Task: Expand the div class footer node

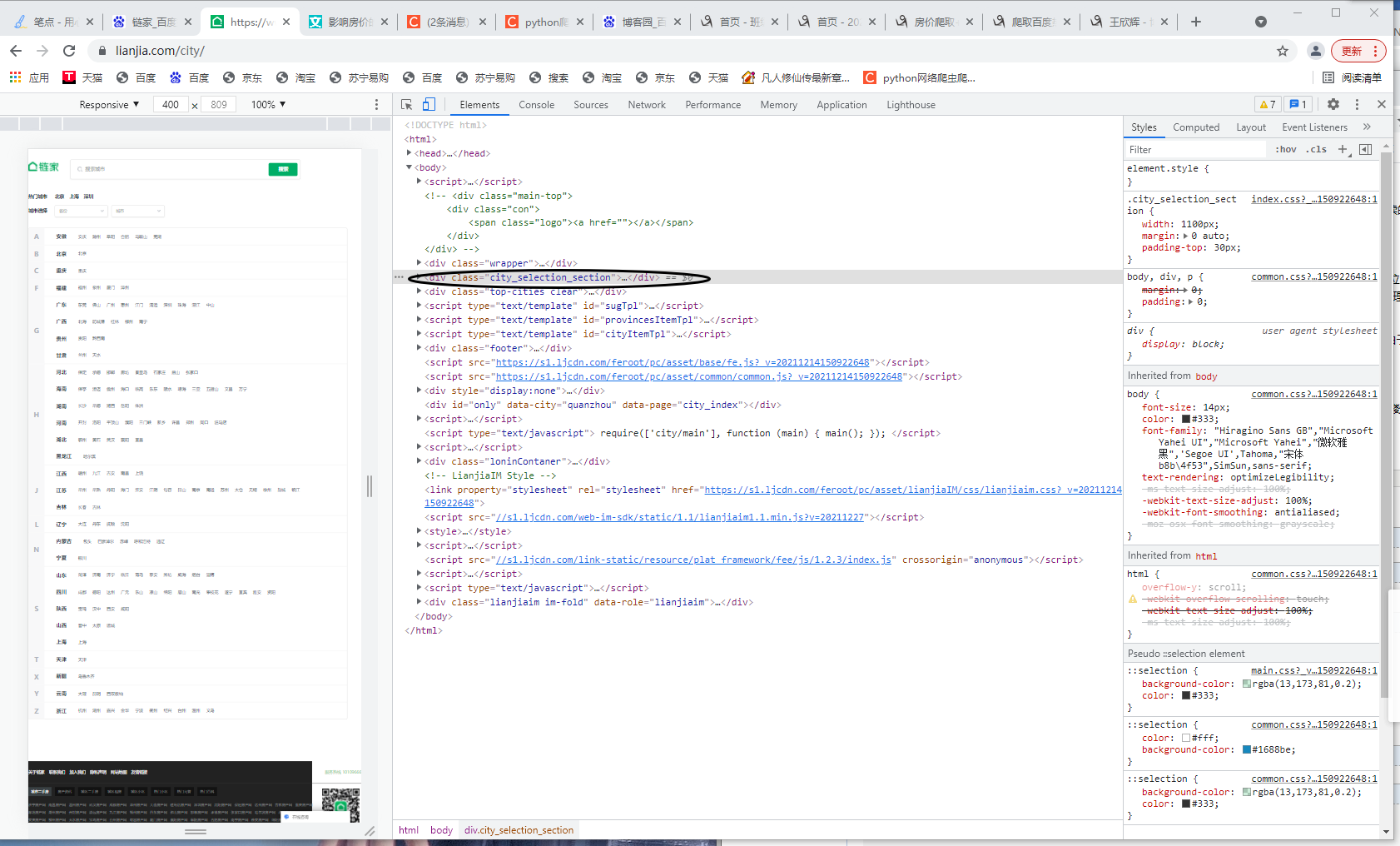Action: 419,348
